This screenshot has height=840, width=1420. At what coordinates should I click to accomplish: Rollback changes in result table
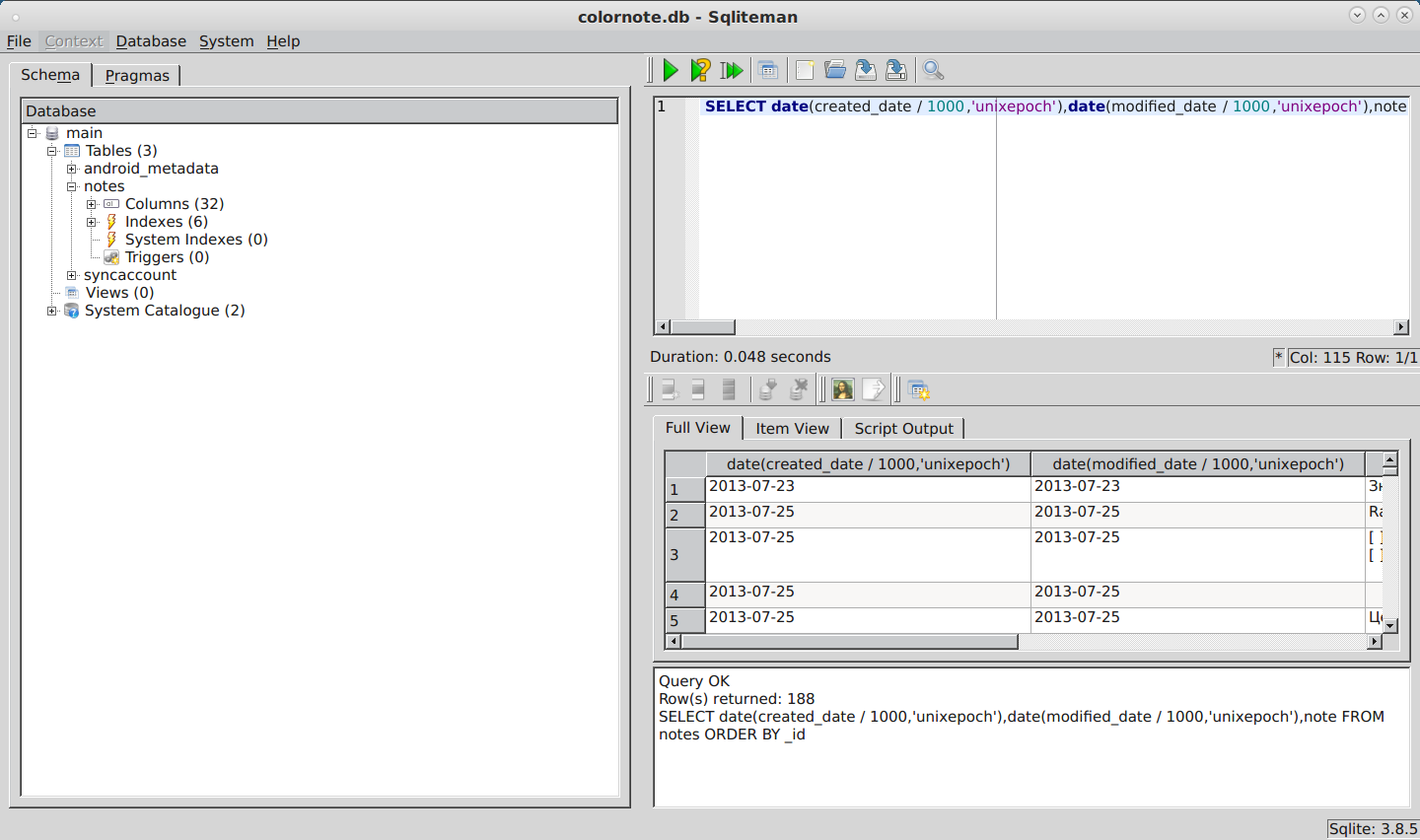(x=799, y=389)
